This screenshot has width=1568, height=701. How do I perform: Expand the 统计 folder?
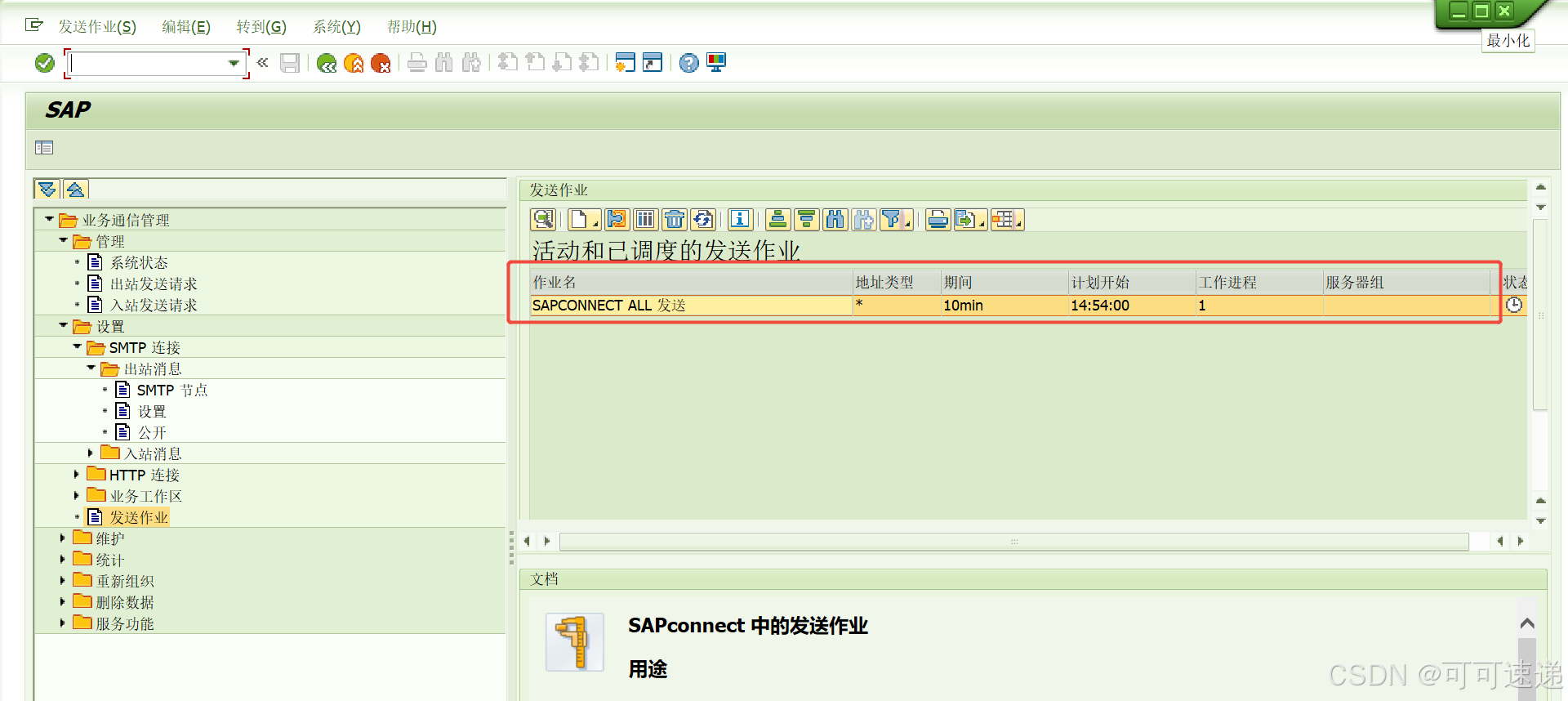click(62, 559)
